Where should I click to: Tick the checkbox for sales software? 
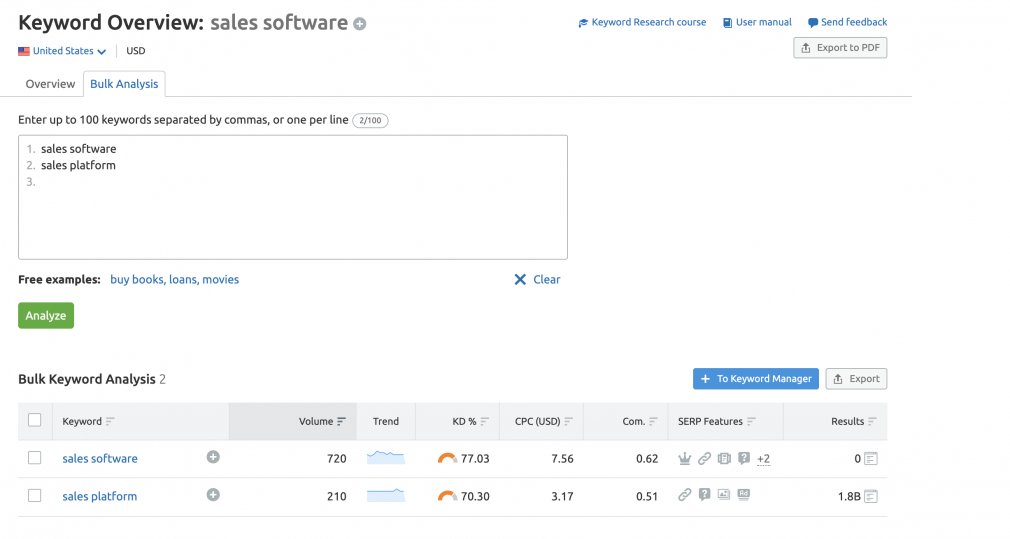35,457
